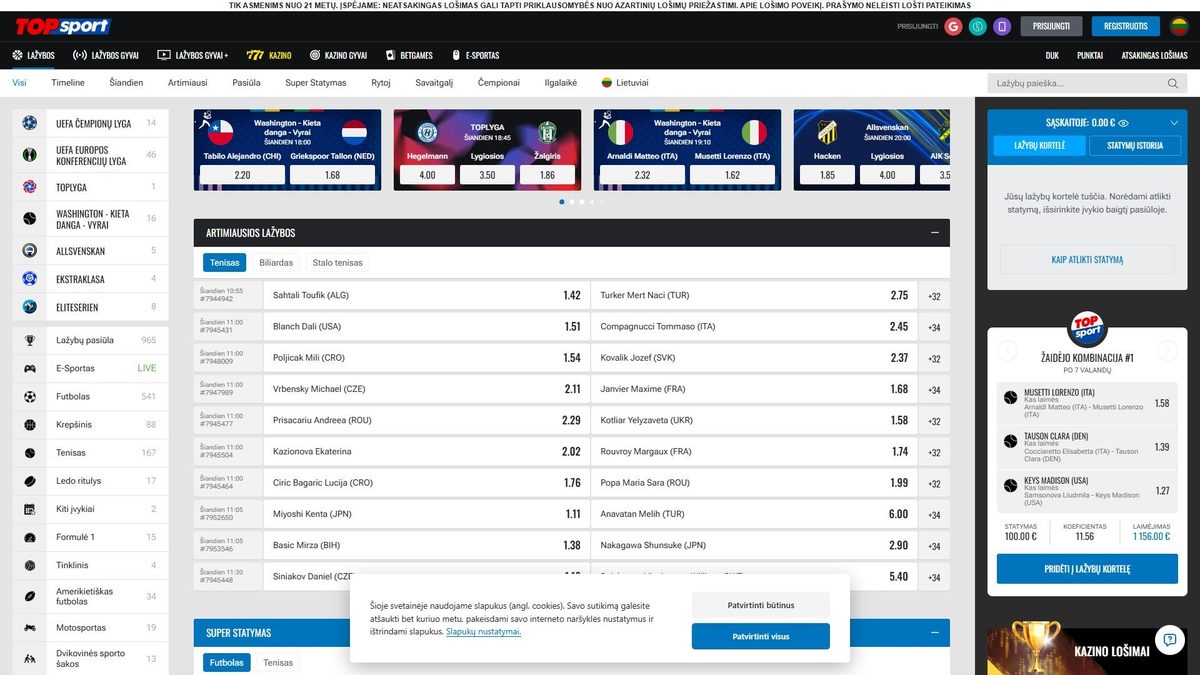Show previous player combination arrow
This screenshot has height=675, width=1200.
pos(1008,351)
